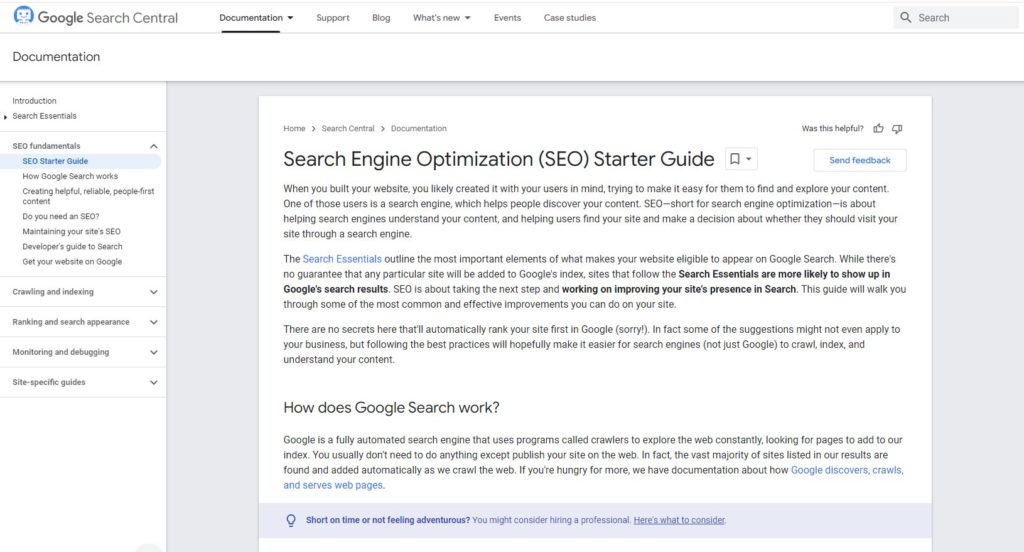
Task: Open the Search Essentials link in text
Action: coord(342,259)
